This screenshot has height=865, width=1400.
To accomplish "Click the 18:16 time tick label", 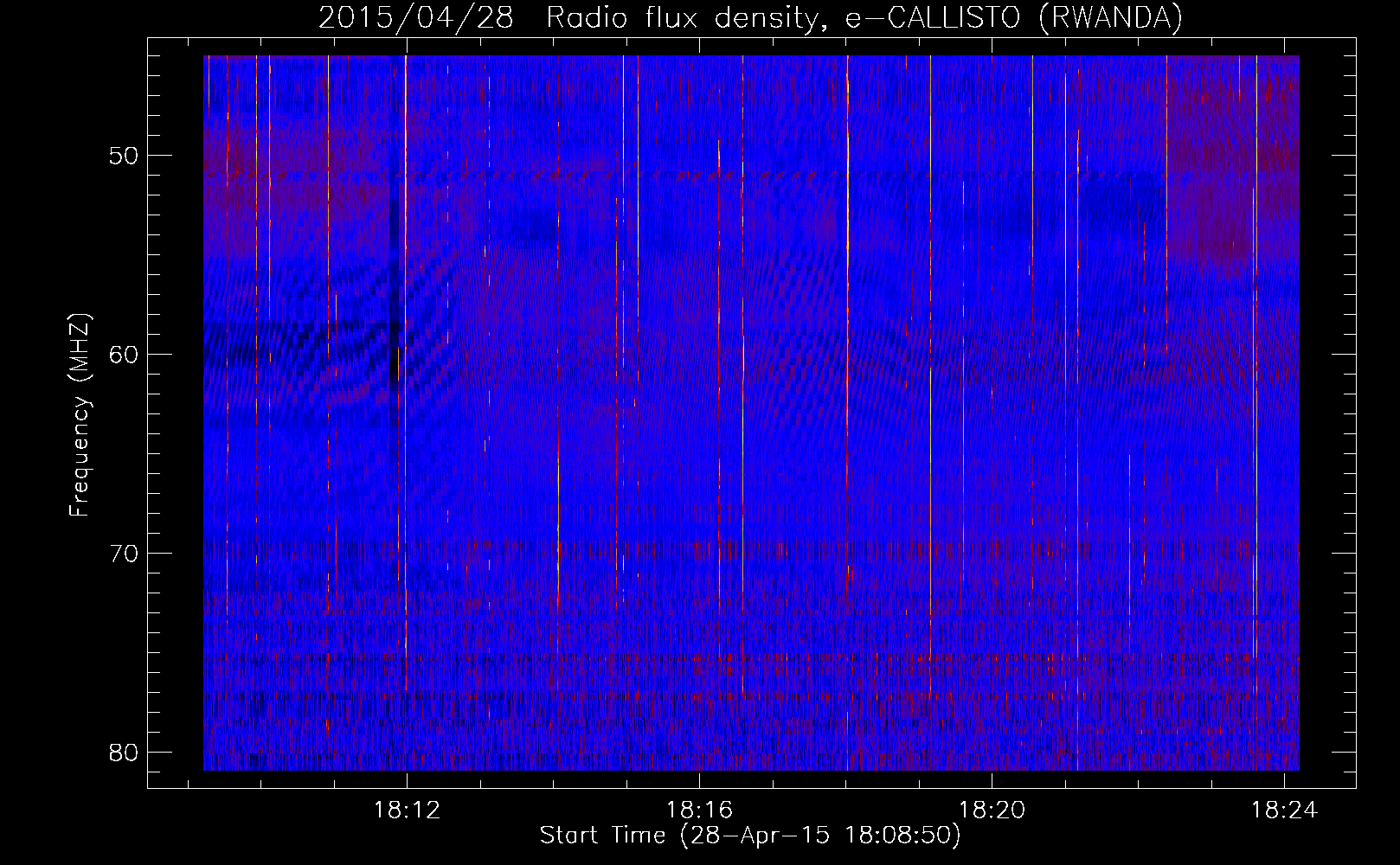I will (x=699, y=810).
